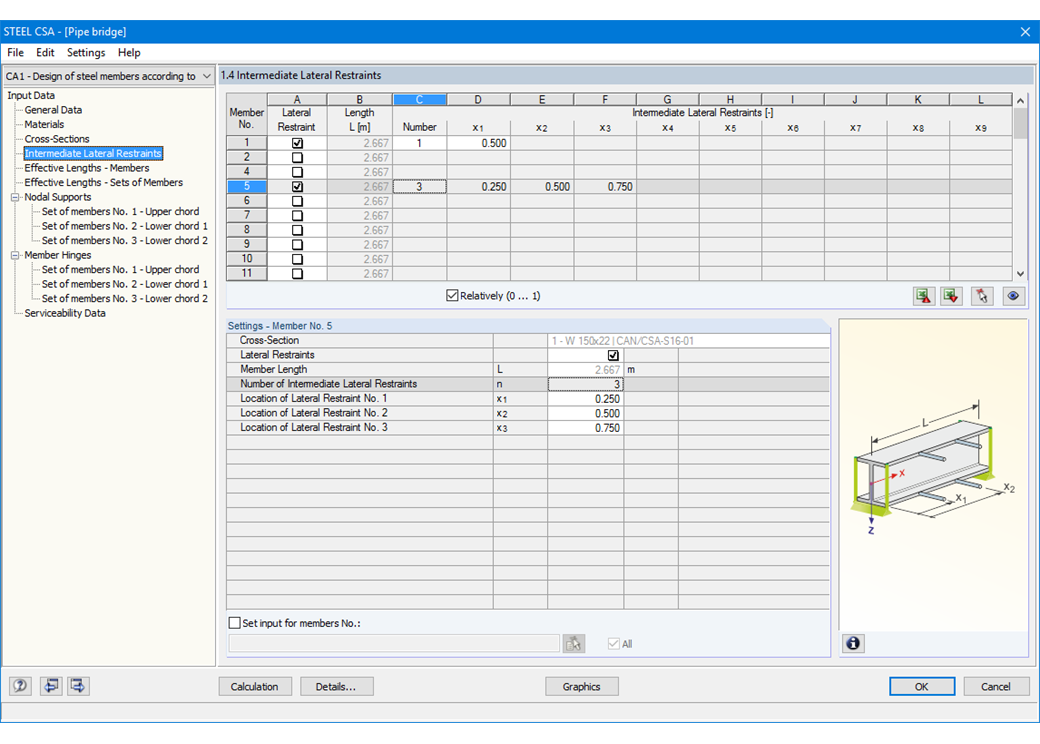Click the Details... button
This screenshot has height=744, width=1040.
(336, 686)
